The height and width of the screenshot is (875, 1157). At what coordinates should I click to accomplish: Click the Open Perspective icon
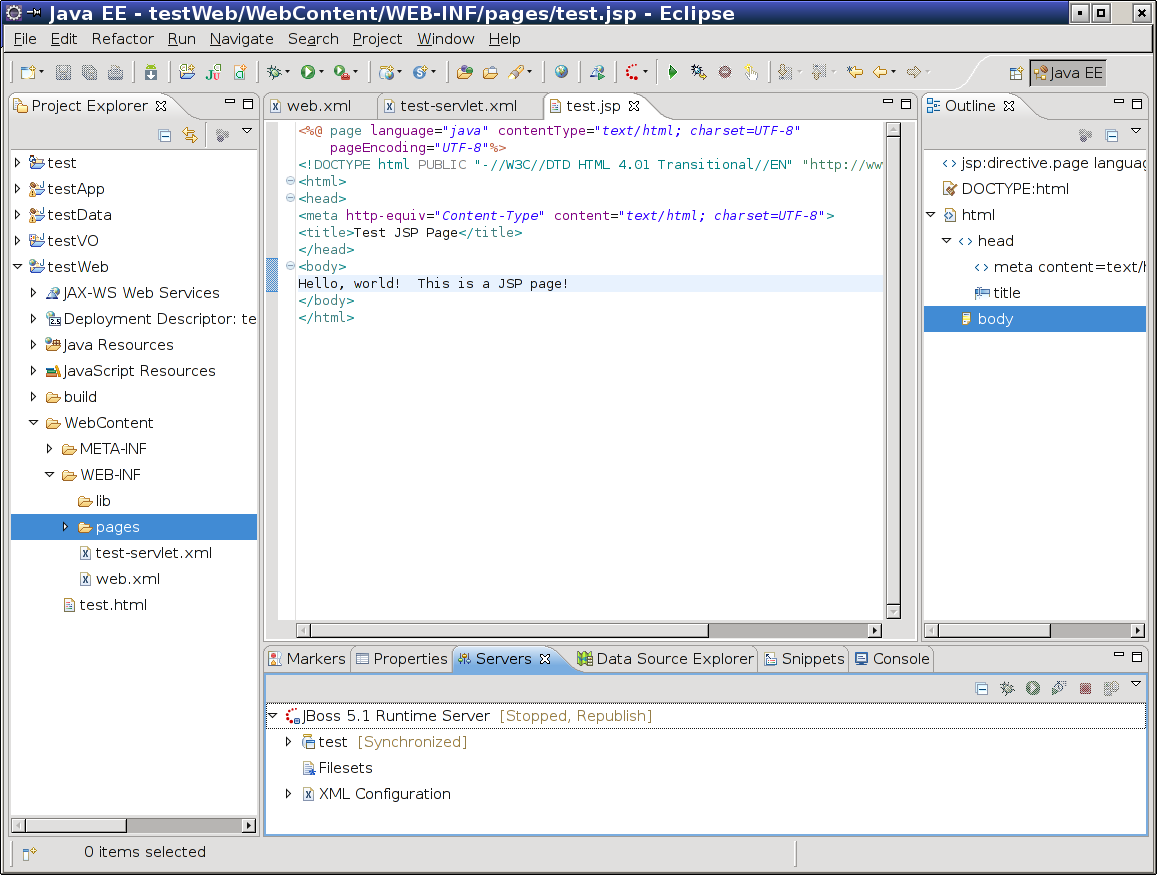(x=1016, y=73)
